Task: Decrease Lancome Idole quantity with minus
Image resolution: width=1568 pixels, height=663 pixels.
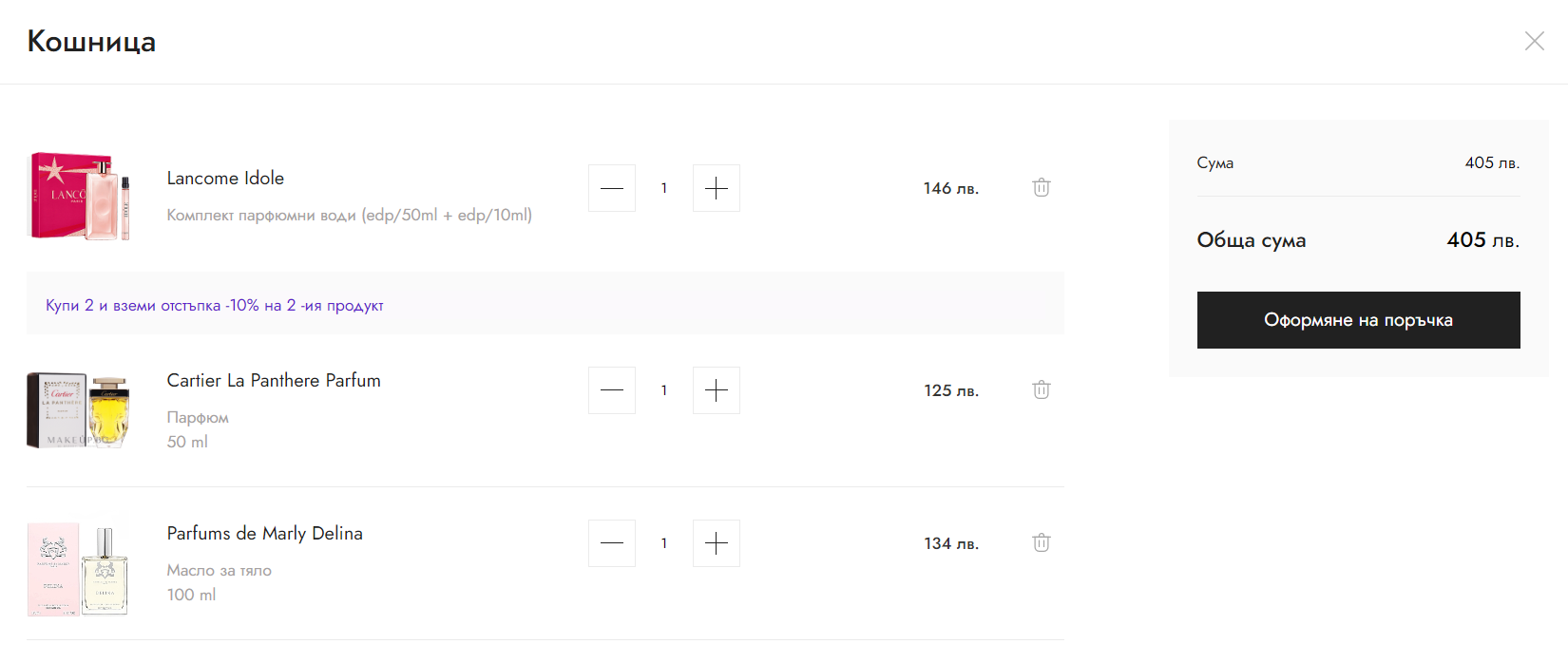Action: tap(612, 188)
